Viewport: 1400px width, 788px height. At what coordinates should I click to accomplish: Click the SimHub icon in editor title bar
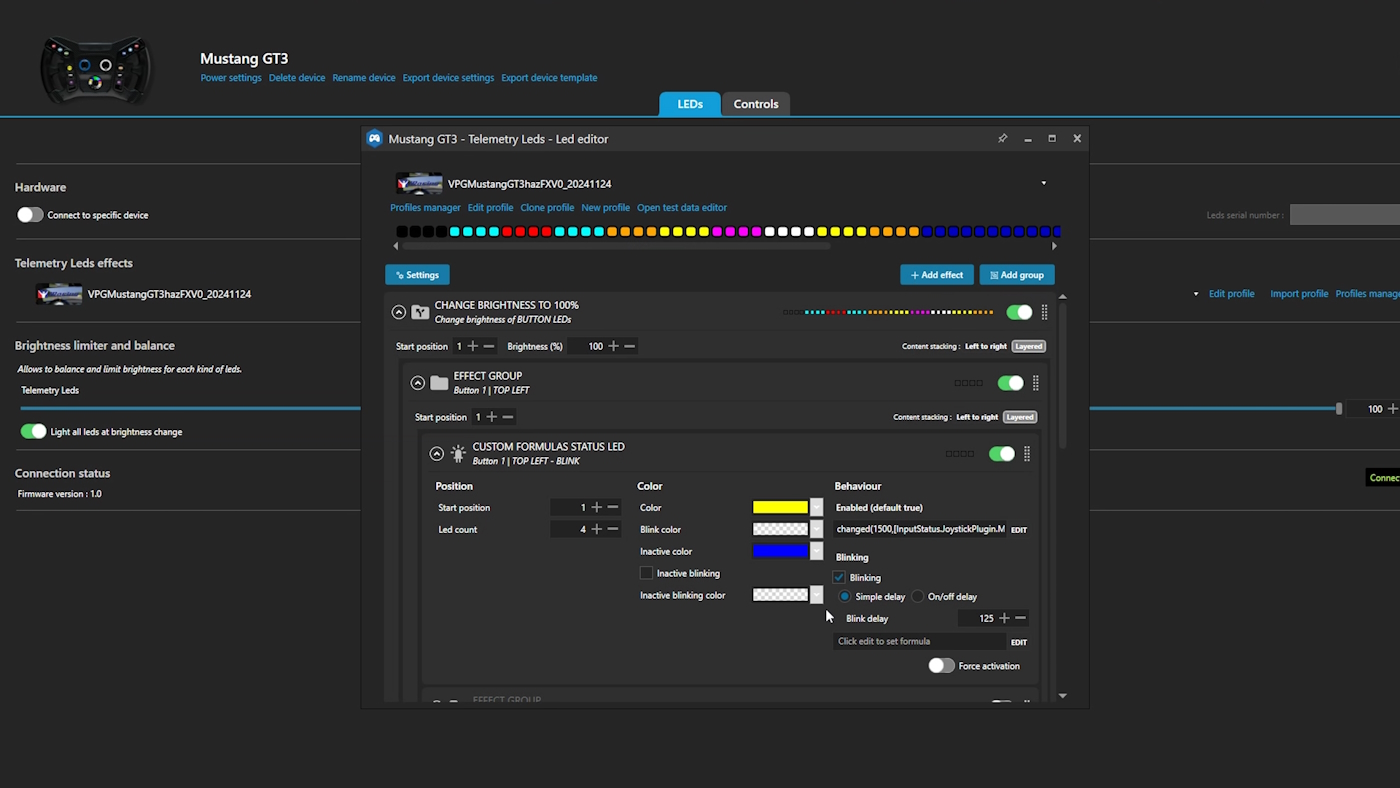[x=375, y=139]
